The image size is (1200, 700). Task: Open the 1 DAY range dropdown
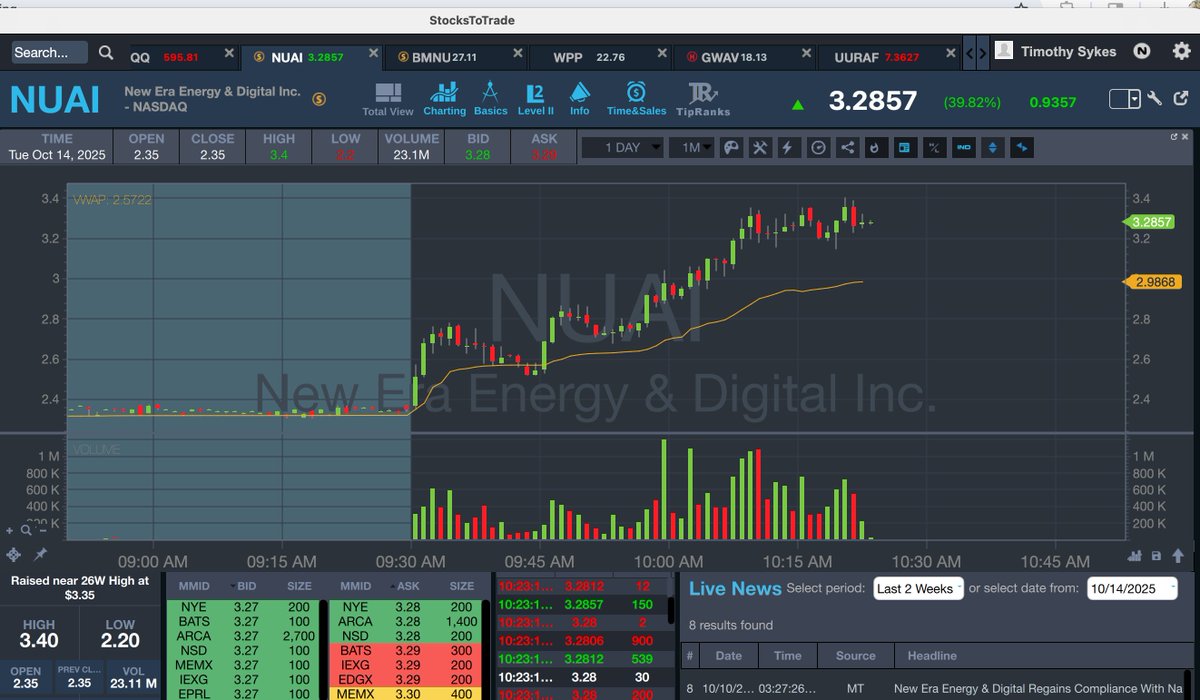pyautogui.click(x=621, y=148)
